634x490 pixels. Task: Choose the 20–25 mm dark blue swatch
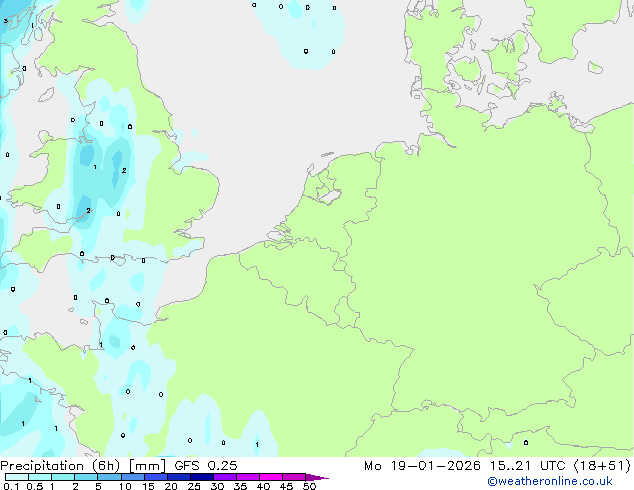(x=178, y=477)
